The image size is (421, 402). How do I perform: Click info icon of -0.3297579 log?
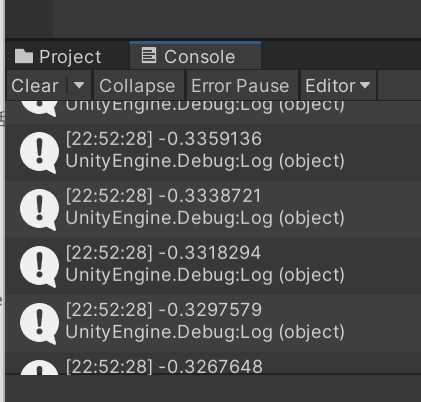tap(39, 324)
